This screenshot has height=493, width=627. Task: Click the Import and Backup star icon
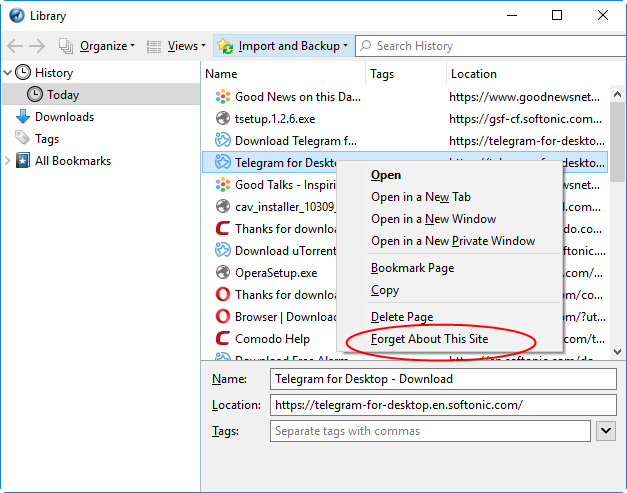click(225, 46)
